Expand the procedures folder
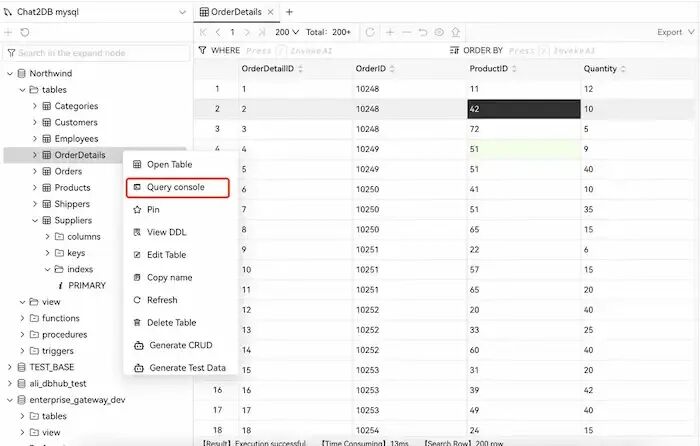The image size is (700, 446). point(22,334)
